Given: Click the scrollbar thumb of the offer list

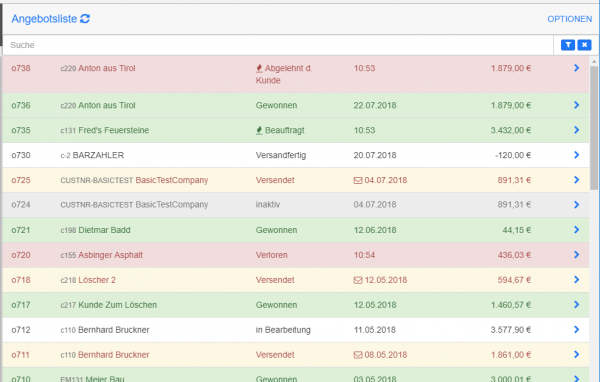Looking at the screenshot, I should [x=594, y=127].
